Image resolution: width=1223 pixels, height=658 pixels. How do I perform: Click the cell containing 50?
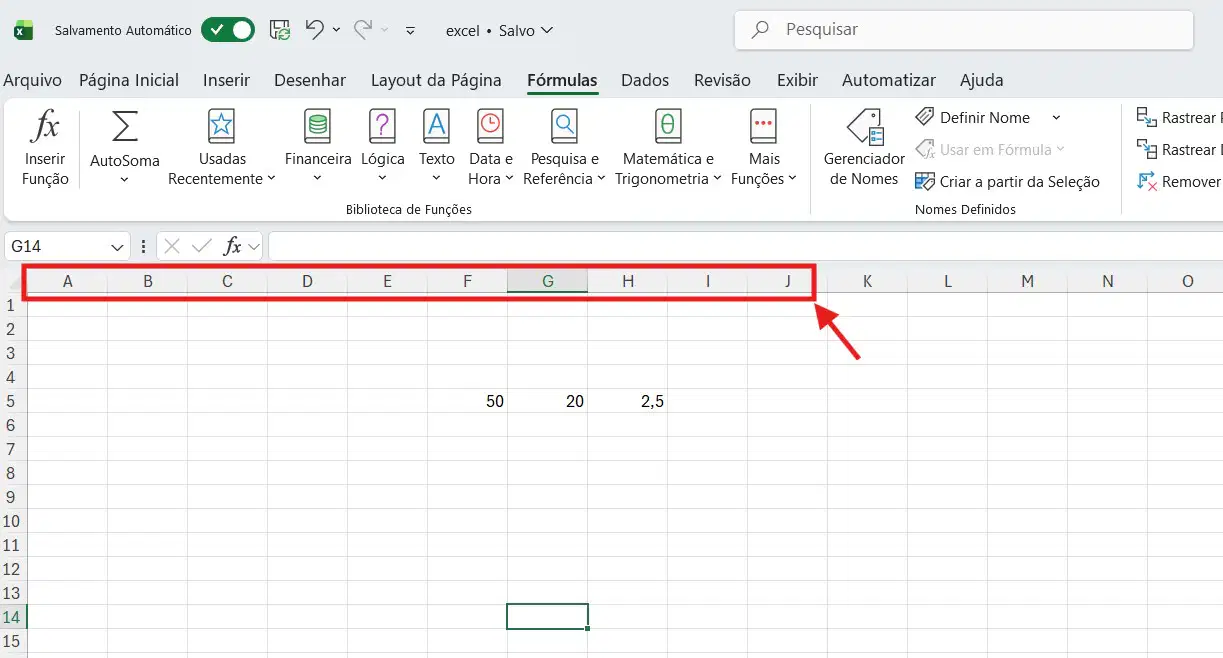coord(467,401)
